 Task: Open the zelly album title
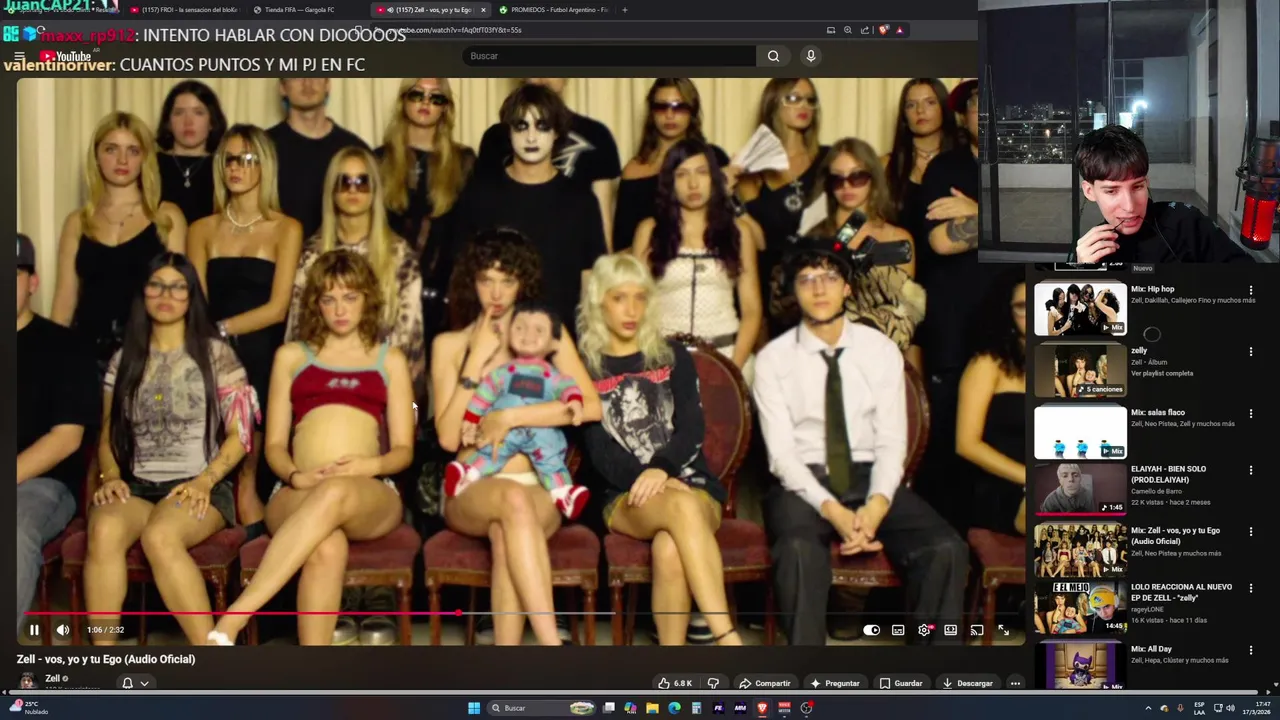(1139, 351)
